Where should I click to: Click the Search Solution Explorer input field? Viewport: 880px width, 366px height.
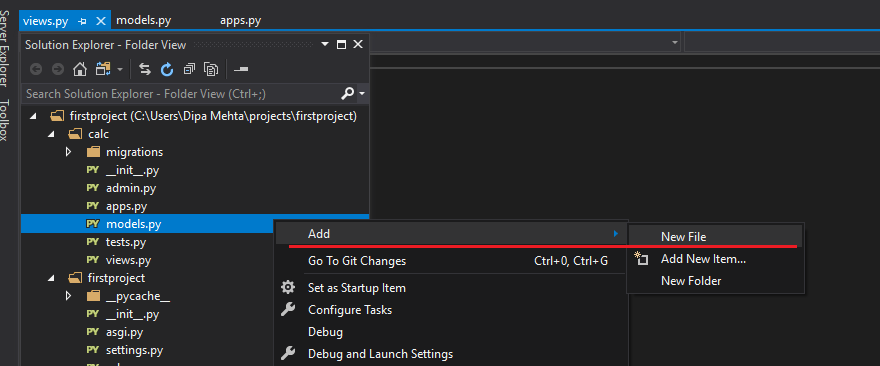click(180, 93)
